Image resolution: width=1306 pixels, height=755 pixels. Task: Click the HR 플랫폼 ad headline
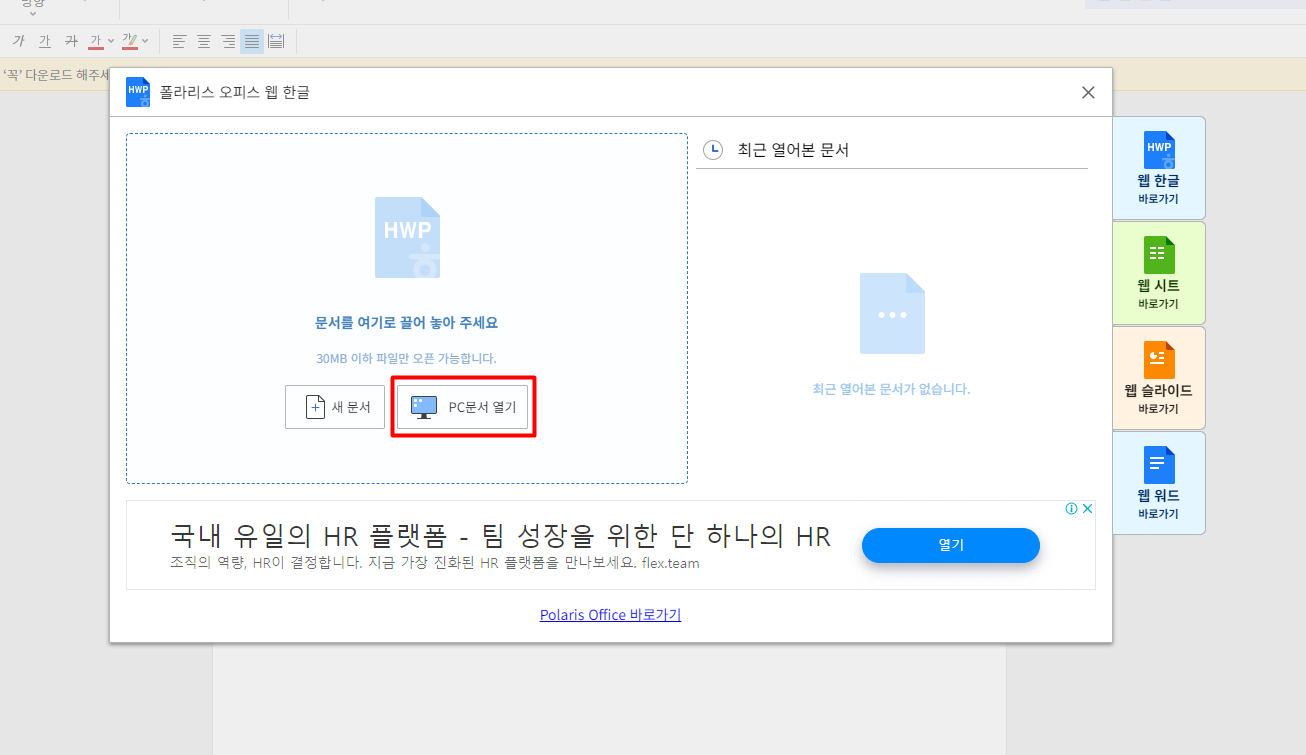tap(501, 536)
